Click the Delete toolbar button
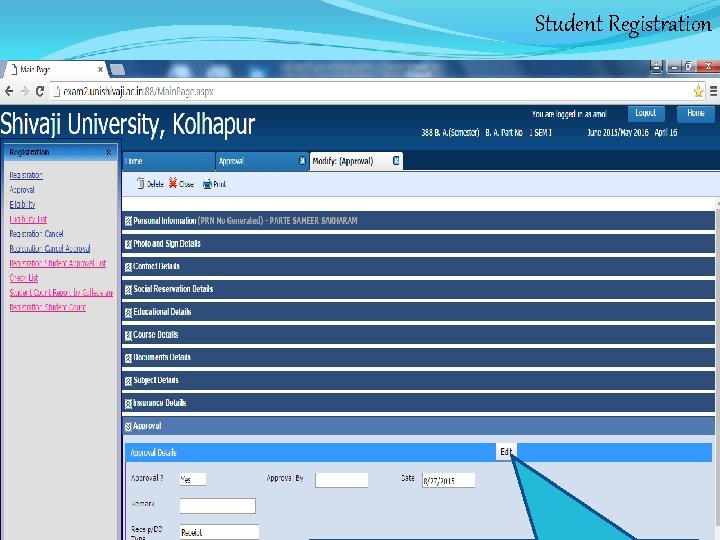The width and height of the screenshot is (720, 540). click(150, 184)
